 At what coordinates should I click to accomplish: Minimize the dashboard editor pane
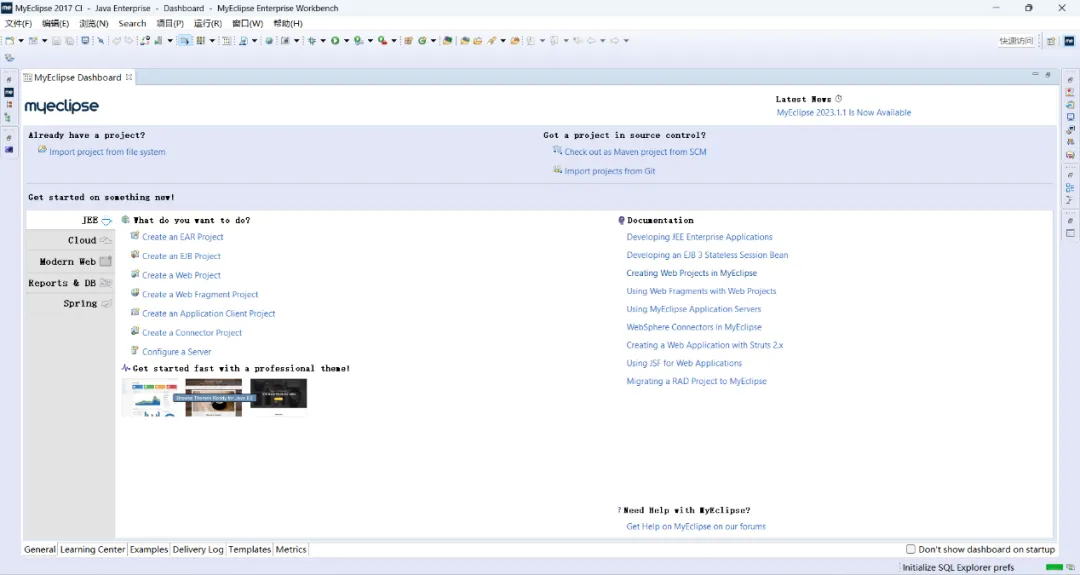[x=1035, y=74]
